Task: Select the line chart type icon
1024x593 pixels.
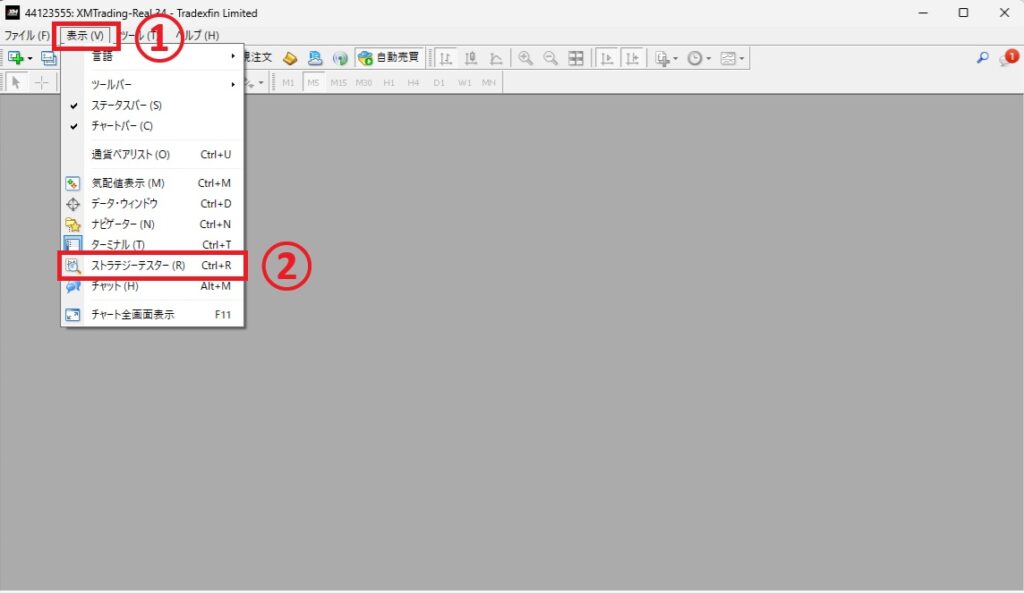Action: click(496, 58)
